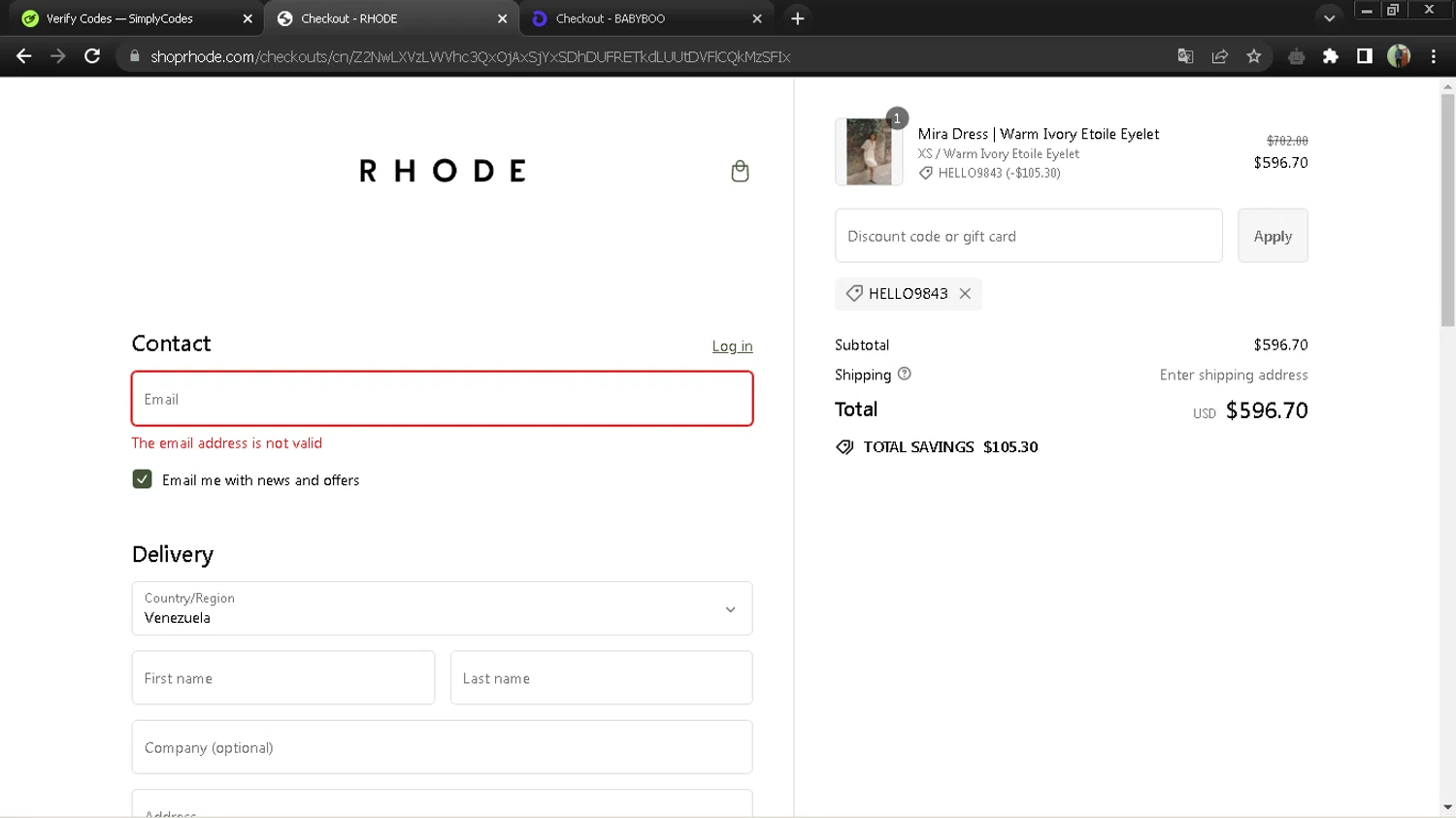Focus the Company (optional) field
Viewport: 1456px width, 818px height.
[442, 747]
